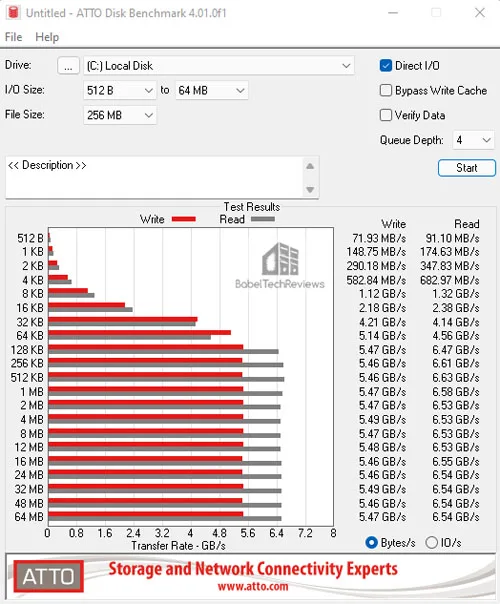Uncheck the Direct I/O checkbox
The image size is (500, 604).
point(386,65)
